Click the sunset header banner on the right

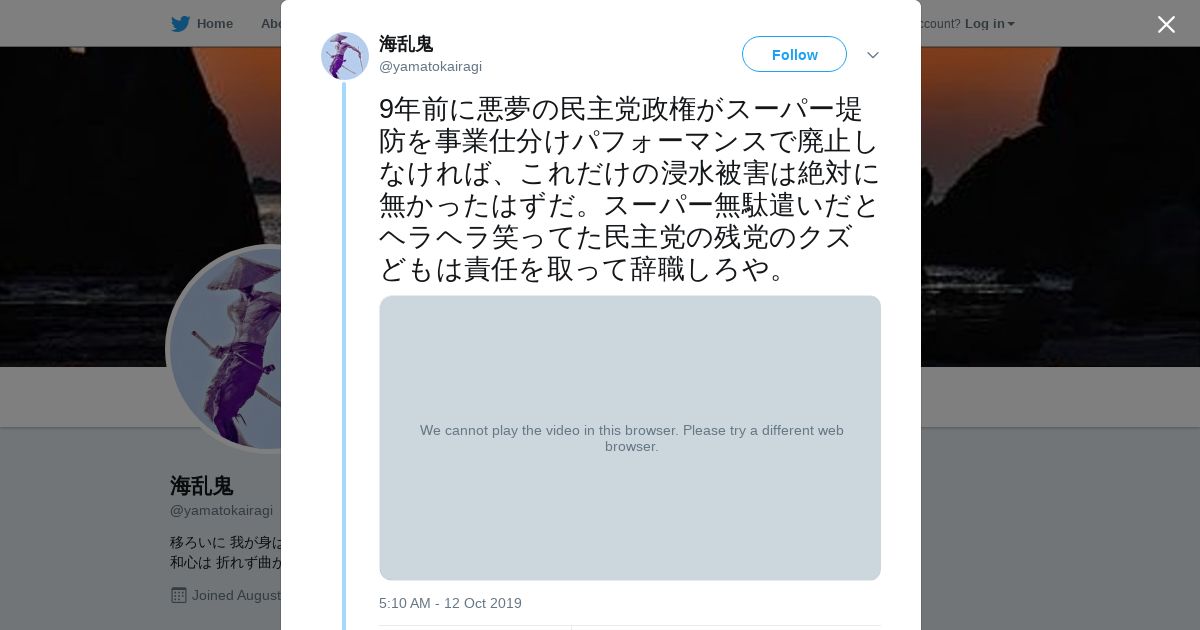pos(1060,200)
